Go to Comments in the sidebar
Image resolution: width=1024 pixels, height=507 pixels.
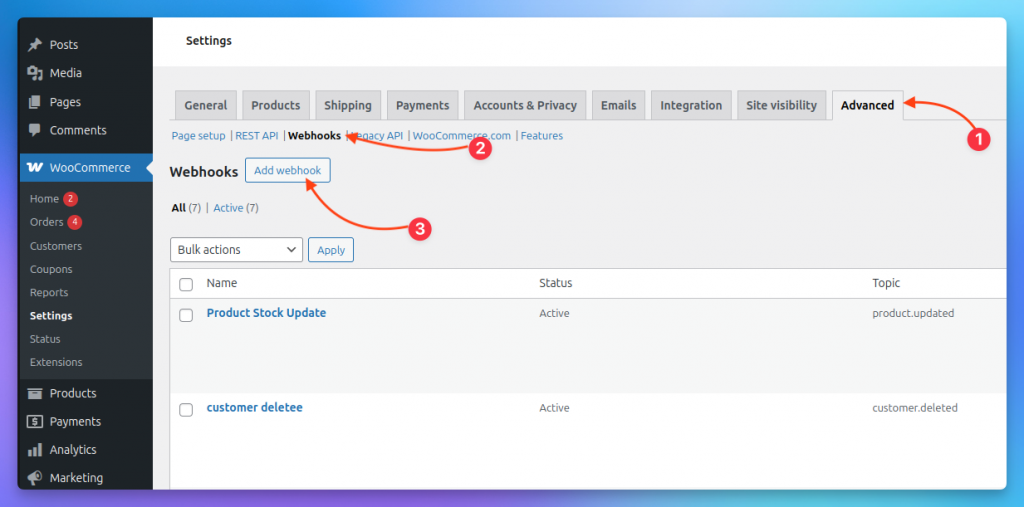78,130
